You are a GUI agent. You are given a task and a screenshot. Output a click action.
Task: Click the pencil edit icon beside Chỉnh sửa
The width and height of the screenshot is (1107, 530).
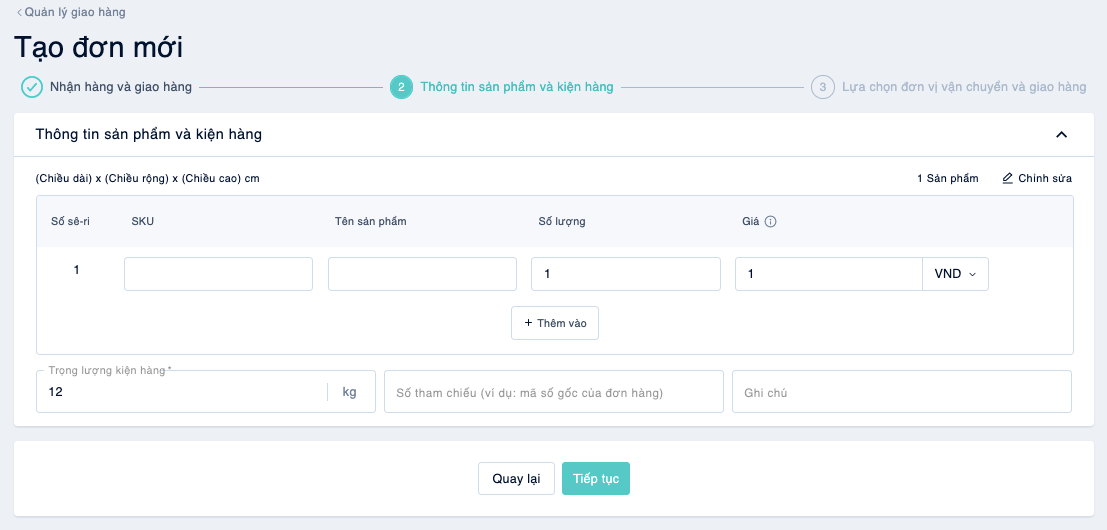[x=1007, y=178]
